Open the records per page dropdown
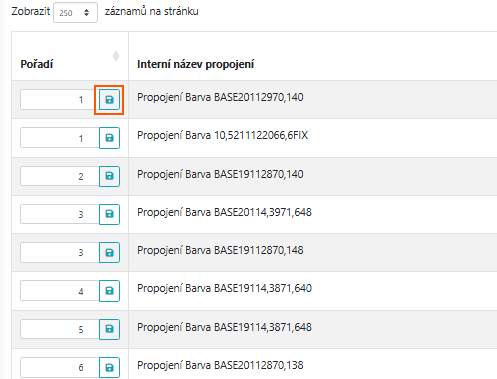This screenshot has width=497, height=379. point(75,13)
